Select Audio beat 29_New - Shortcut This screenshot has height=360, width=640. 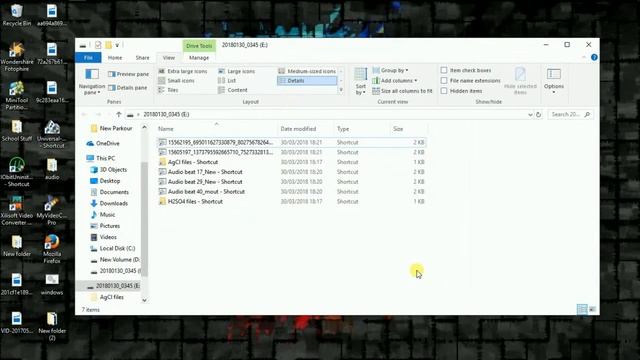(291, 182)
